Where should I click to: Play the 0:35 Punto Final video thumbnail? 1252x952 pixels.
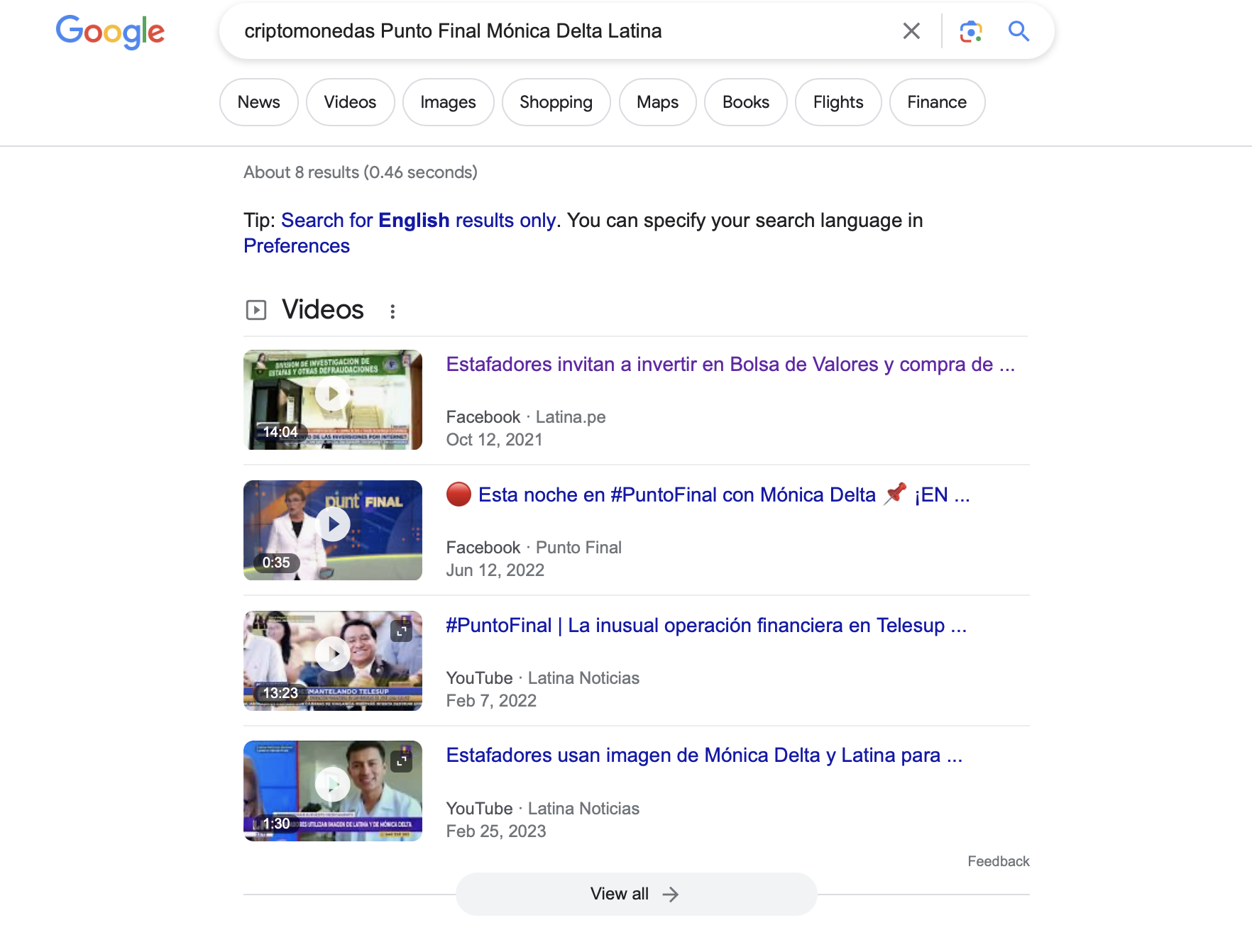coord(333,530)
